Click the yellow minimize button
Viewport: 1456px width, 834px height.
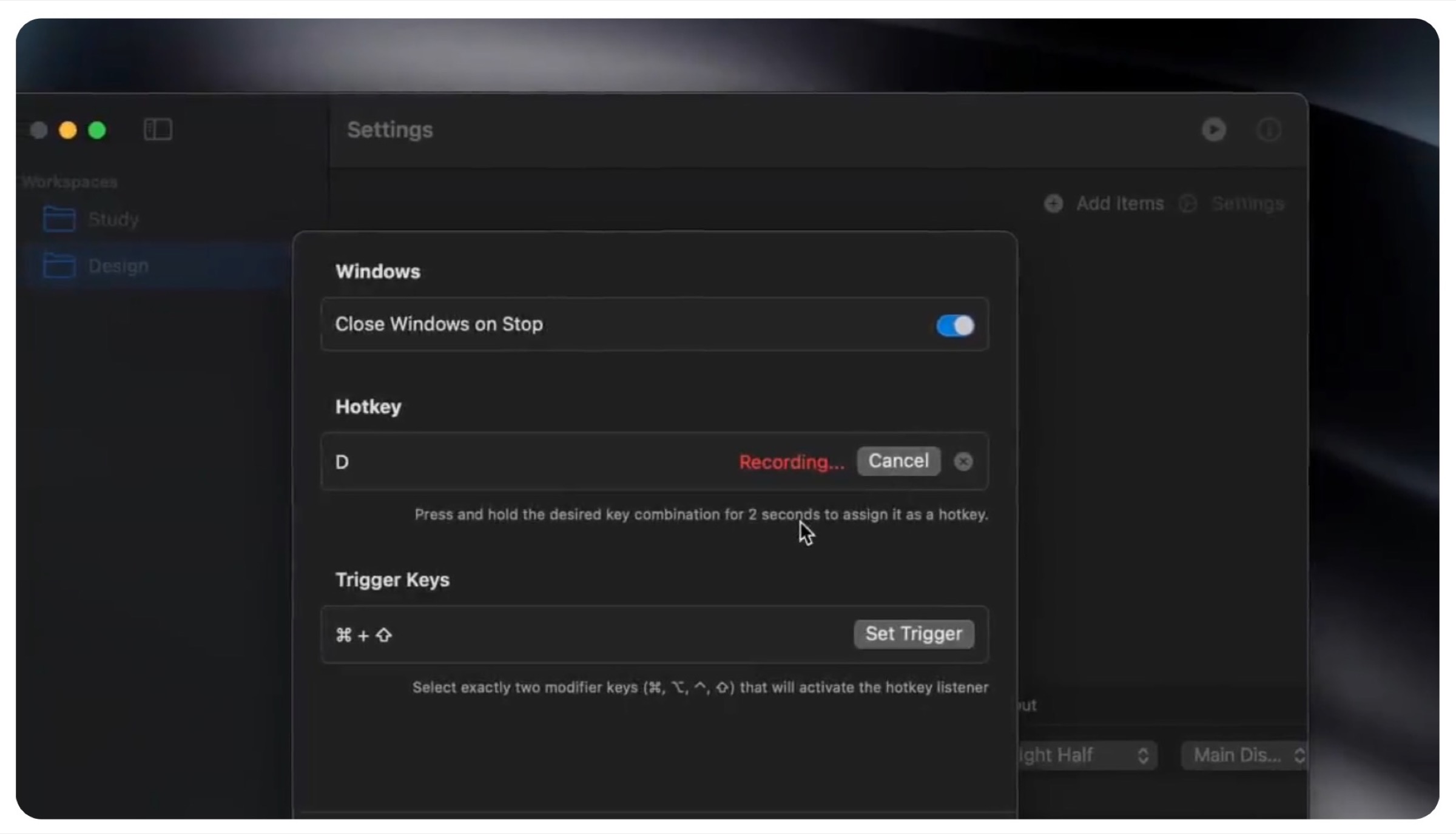pos(68,130)
